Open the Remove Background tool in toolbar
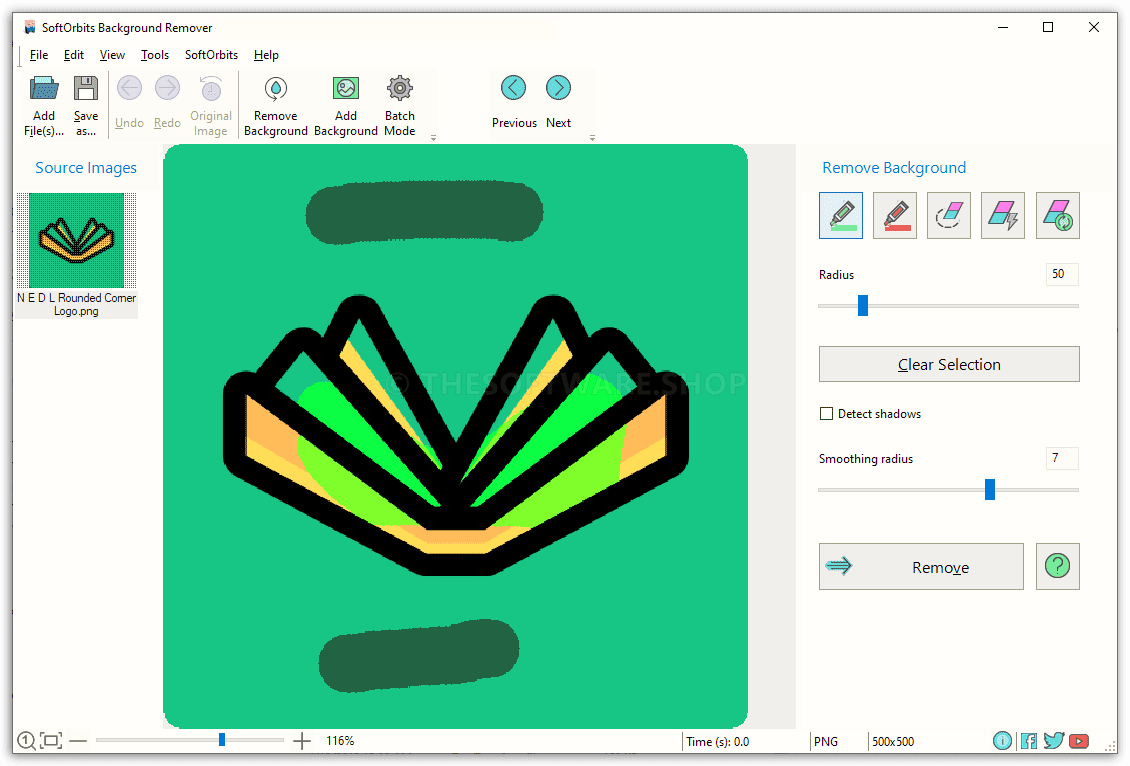1130x766 pixels. coord(276,104)
